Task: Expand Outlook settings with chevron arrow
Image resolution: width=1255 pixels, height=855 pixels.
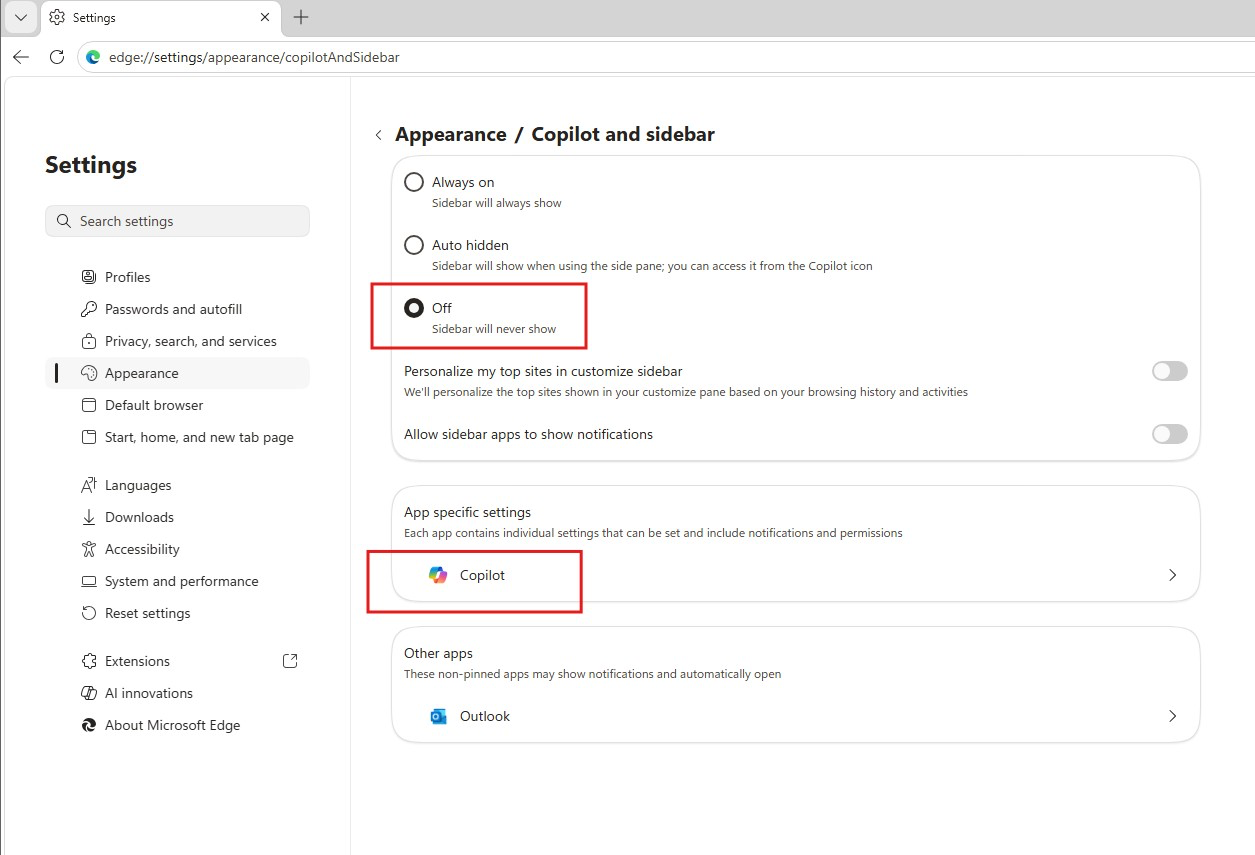Action: pos(1172,716)
